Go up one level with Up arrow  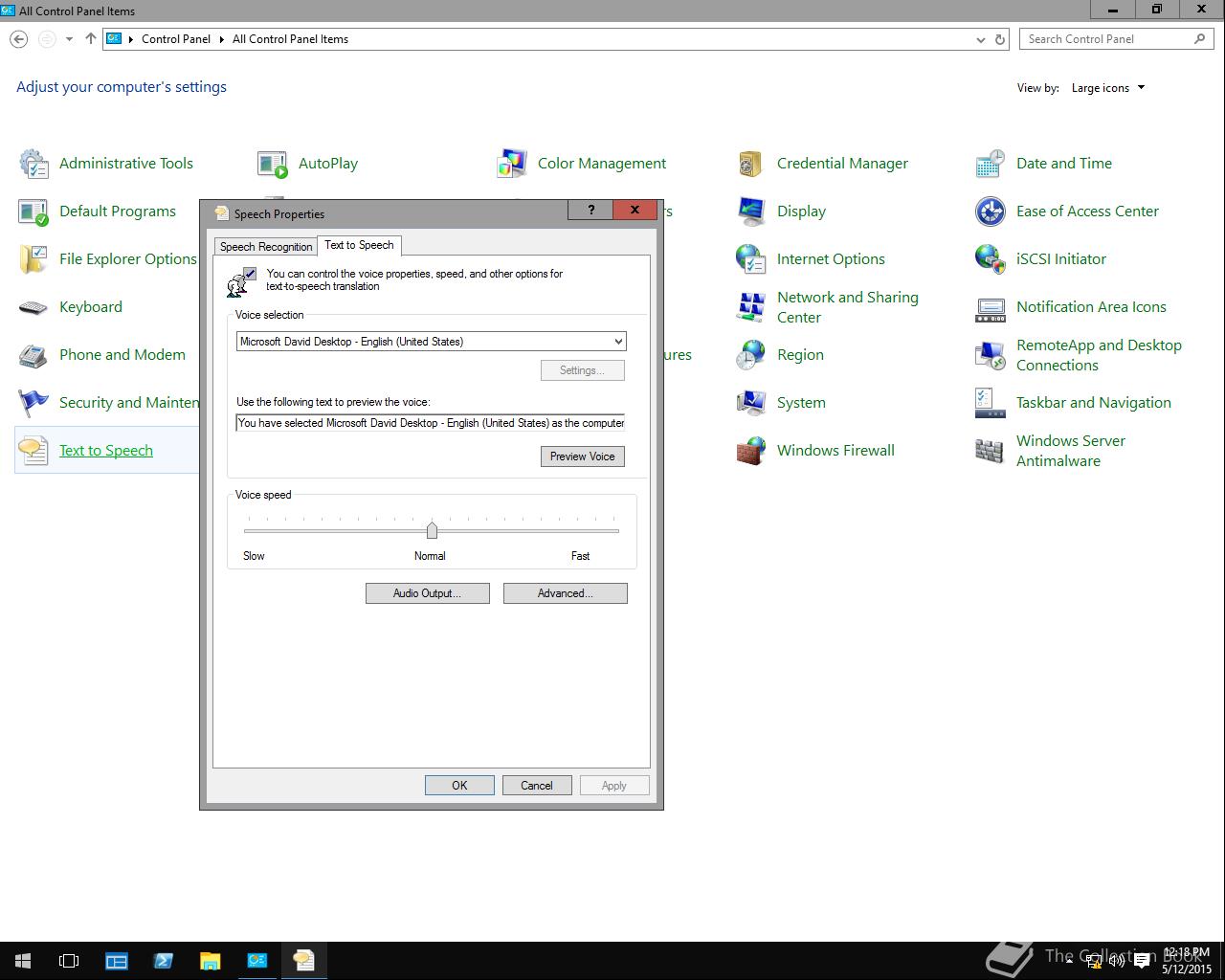pyautogui.click(x=91, y=39)
